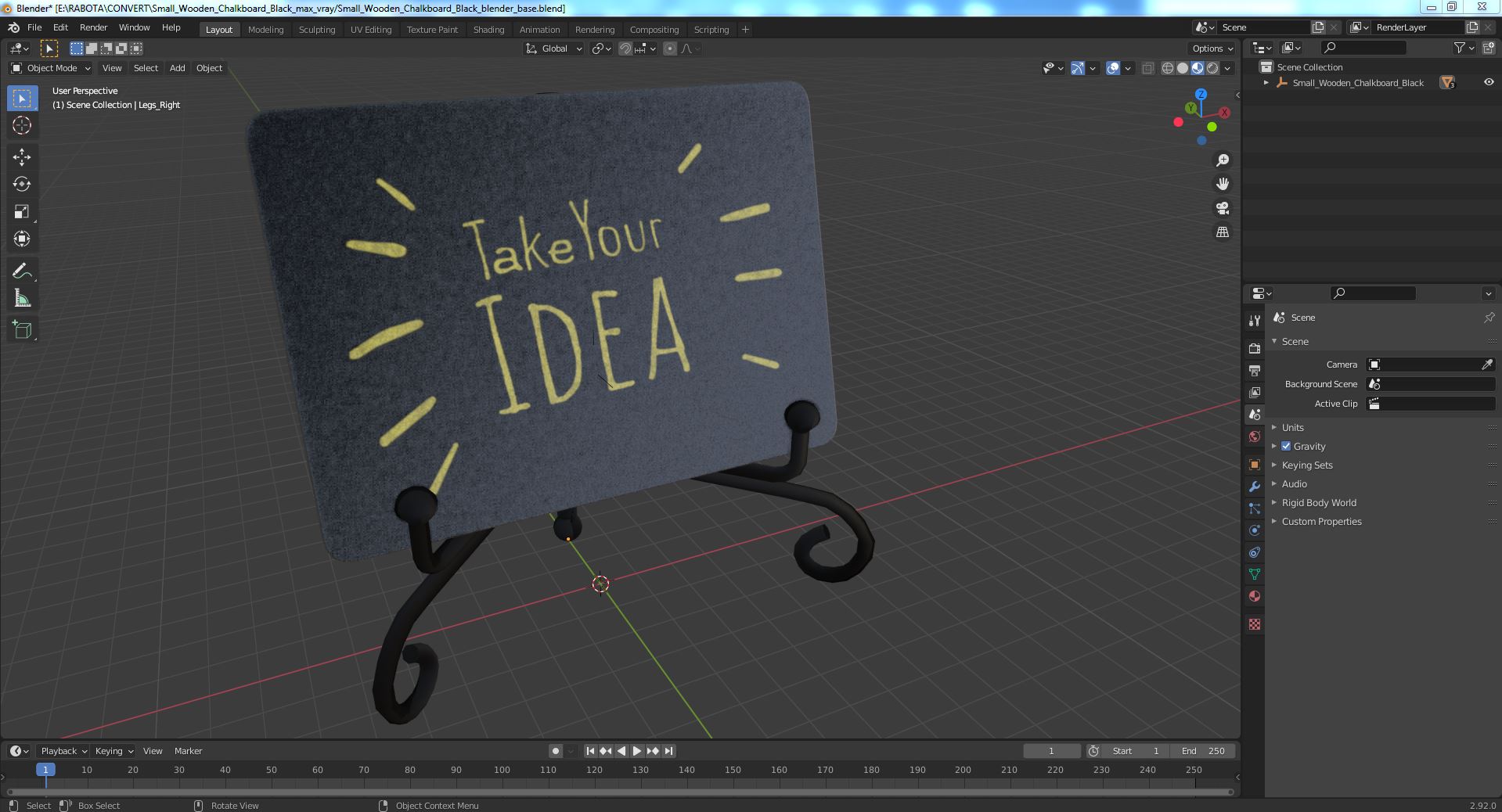Switch to the Modeling workspace tab
Viewport: 1502px width, 812px height.
point(265,29)
